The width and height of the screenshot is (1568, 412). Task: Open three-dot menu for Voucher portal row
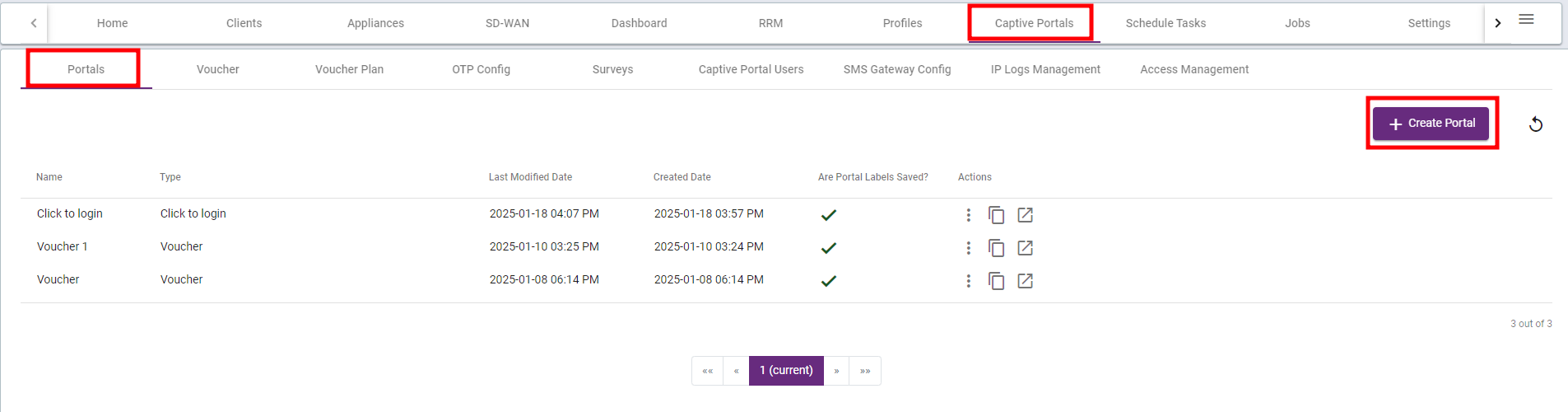[969, 281]
